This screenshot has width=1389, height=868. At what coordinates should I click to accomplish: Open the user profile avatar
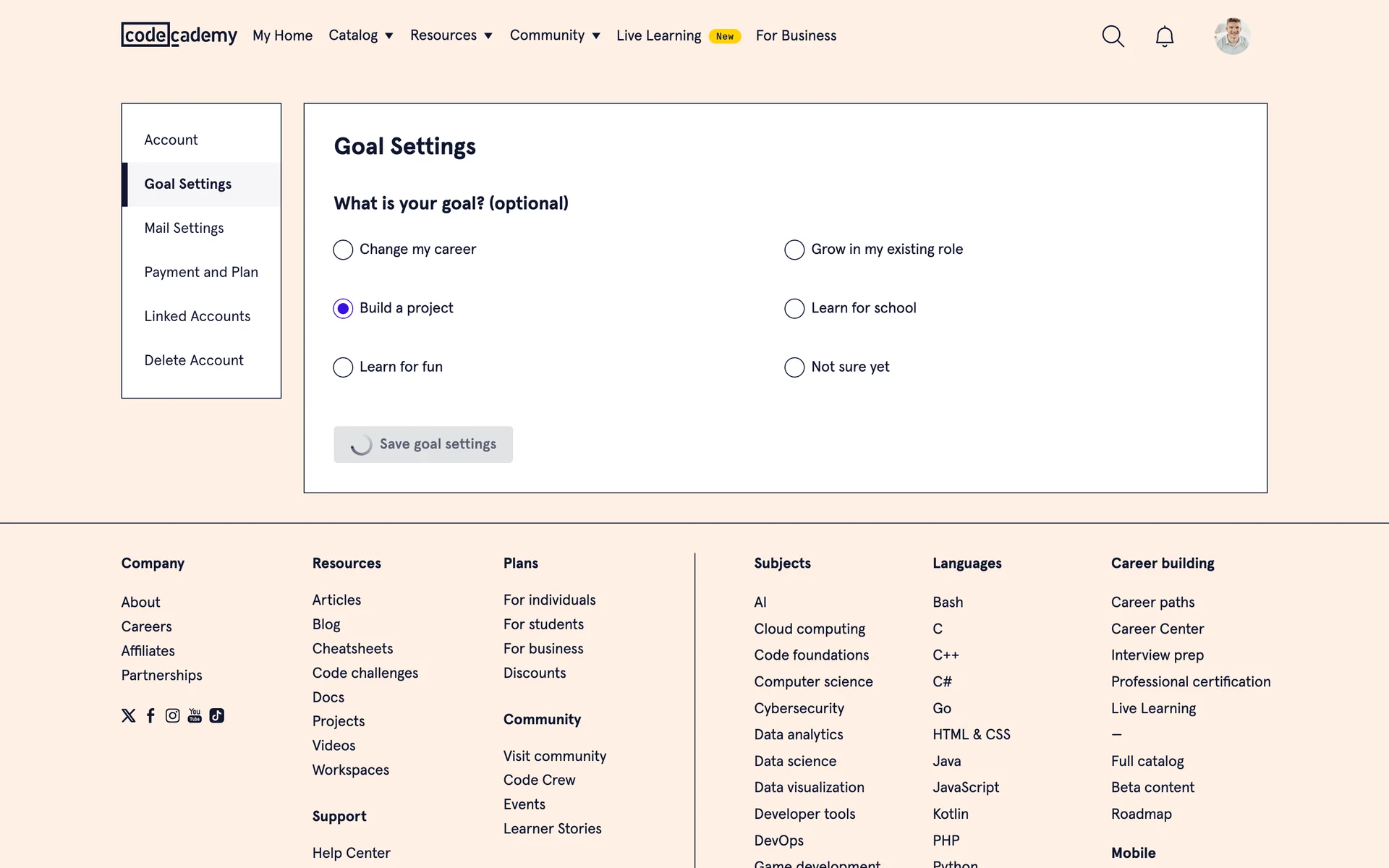pyautogui.click(x=1232, y=36)
